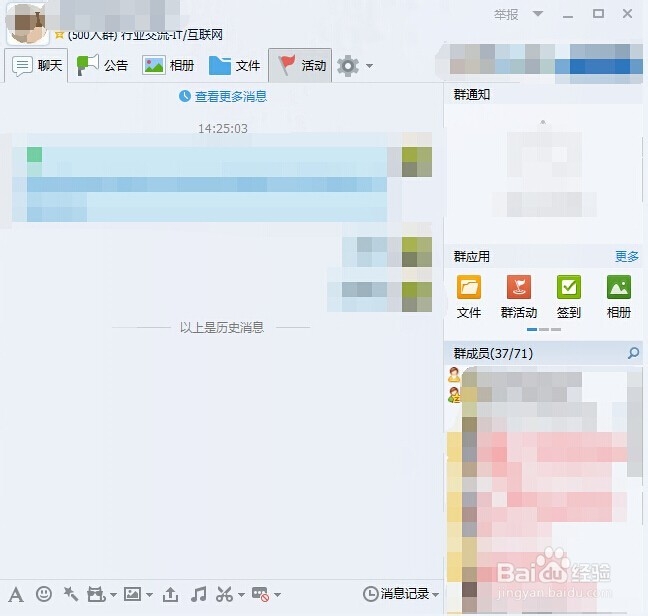This screenshot has width=648, height=616.
Task: Expand the dropdown arrow next to 举报
Action: (x=538, y=14)
